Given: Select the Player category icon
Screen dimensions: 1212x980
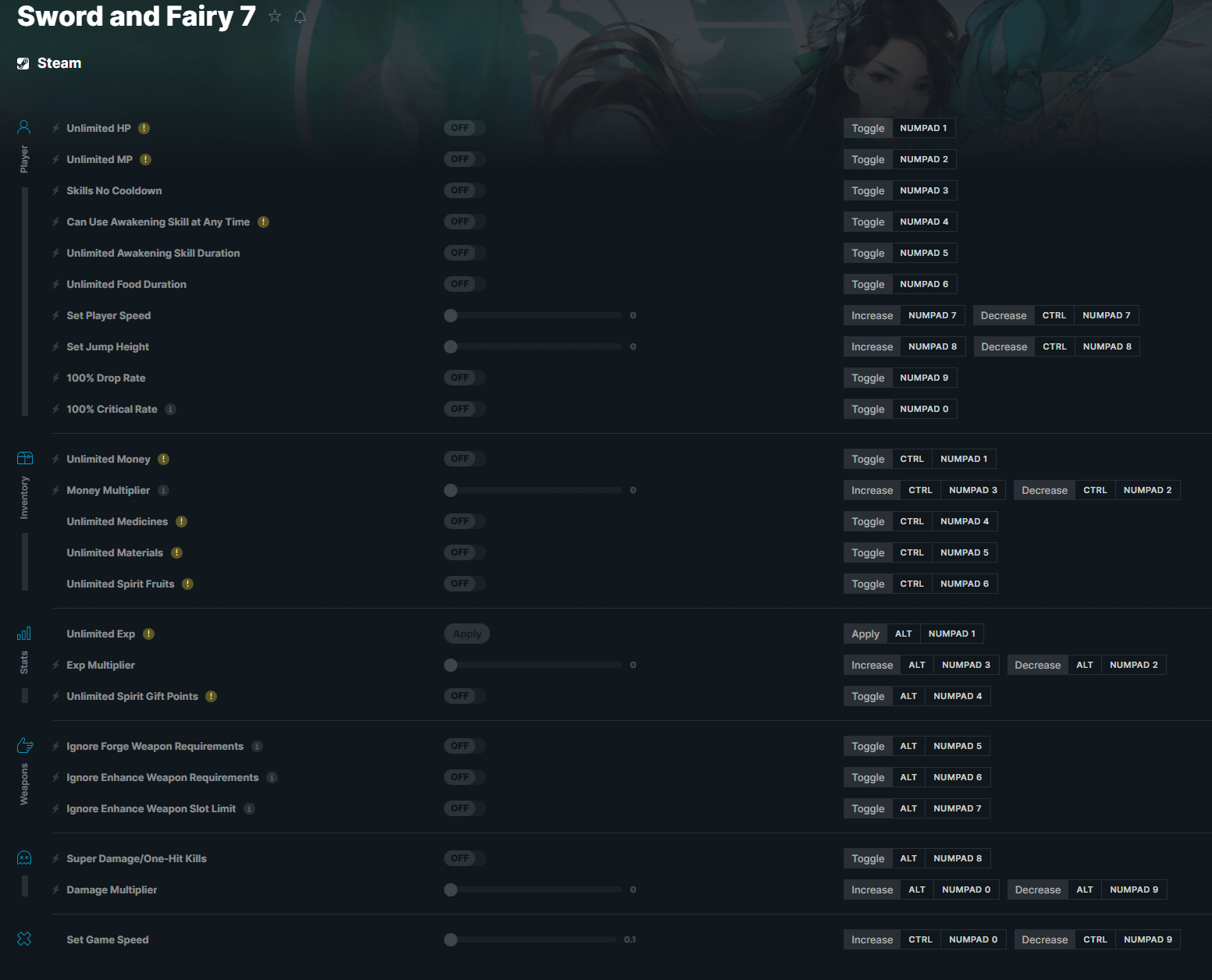Looking at the screenshot, I should click(x=24, y=126).
